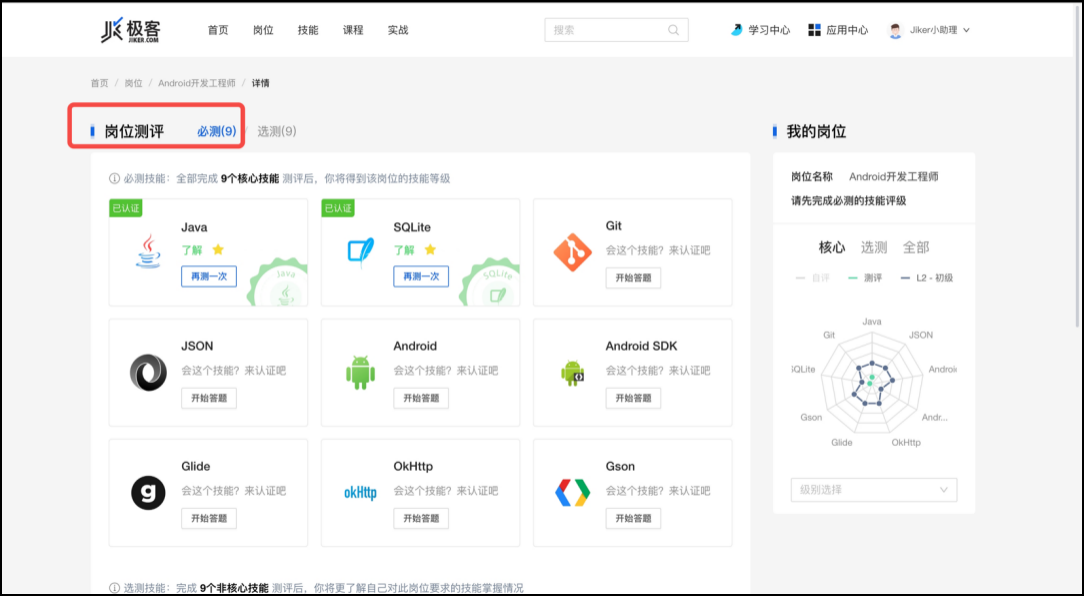Open the 课程 nav item
1084x598 pixels.
(x=353, y=30)
